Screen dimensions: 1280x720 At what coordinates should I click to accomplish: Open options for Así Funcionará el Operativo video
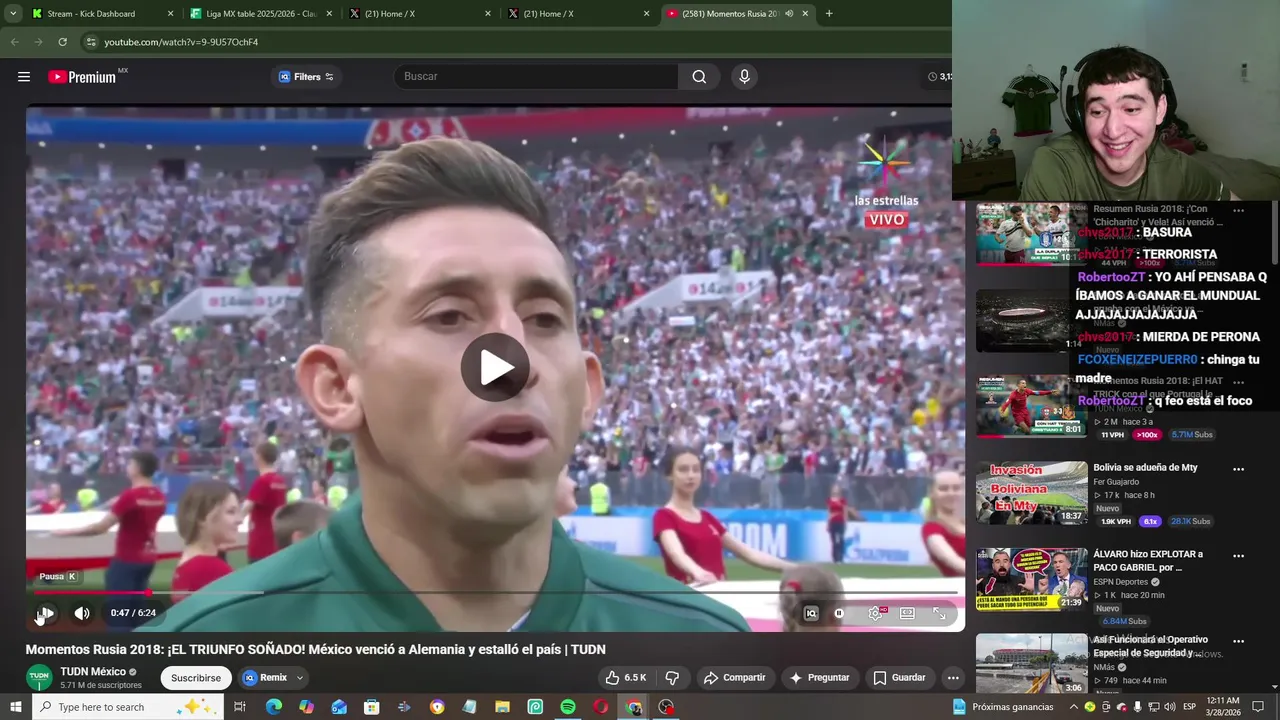point(1238,642)
